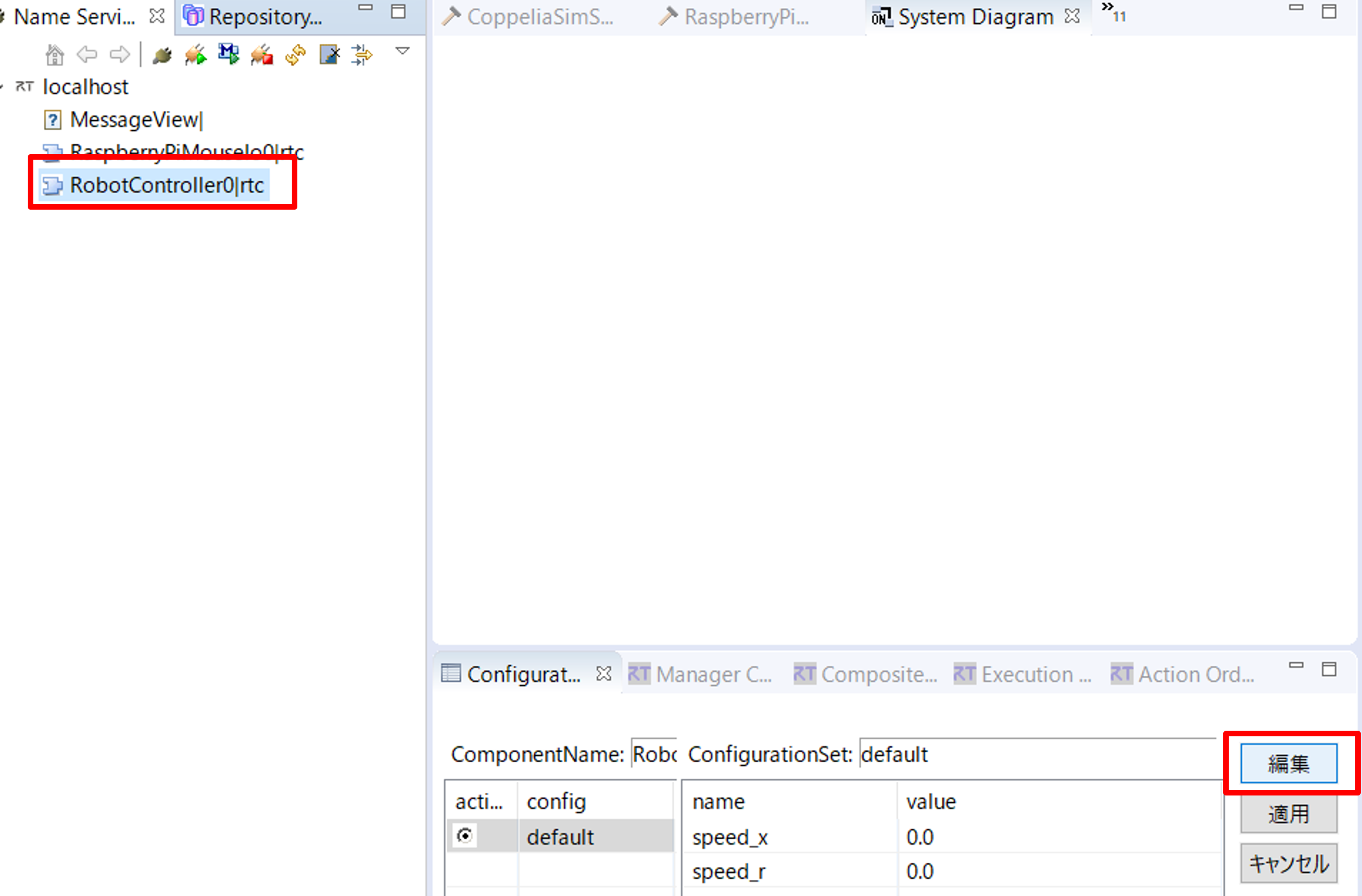Click the link with editor arrows icon
The width and height of the screenshot is (1362, 896).
coord(362,55)
